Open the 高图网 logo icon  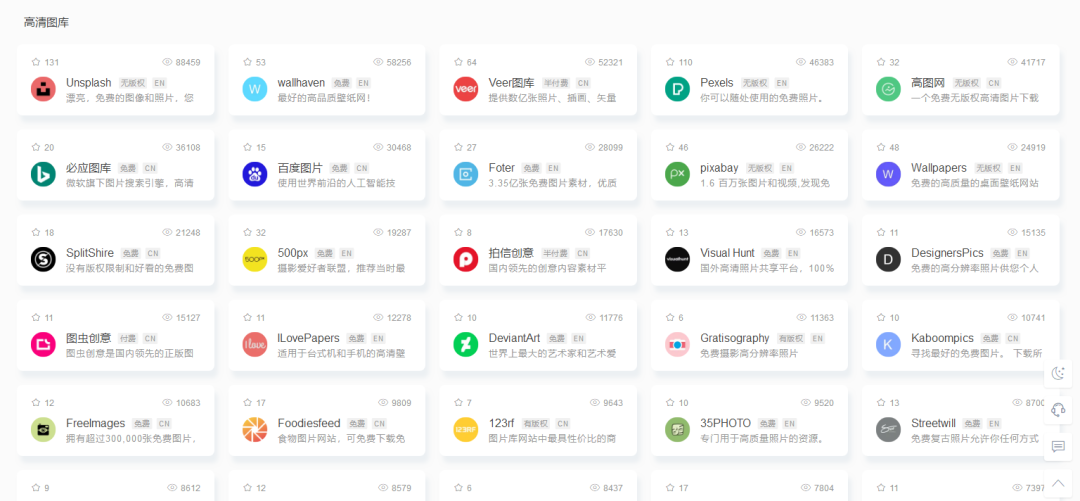click(x=888, y=90)
